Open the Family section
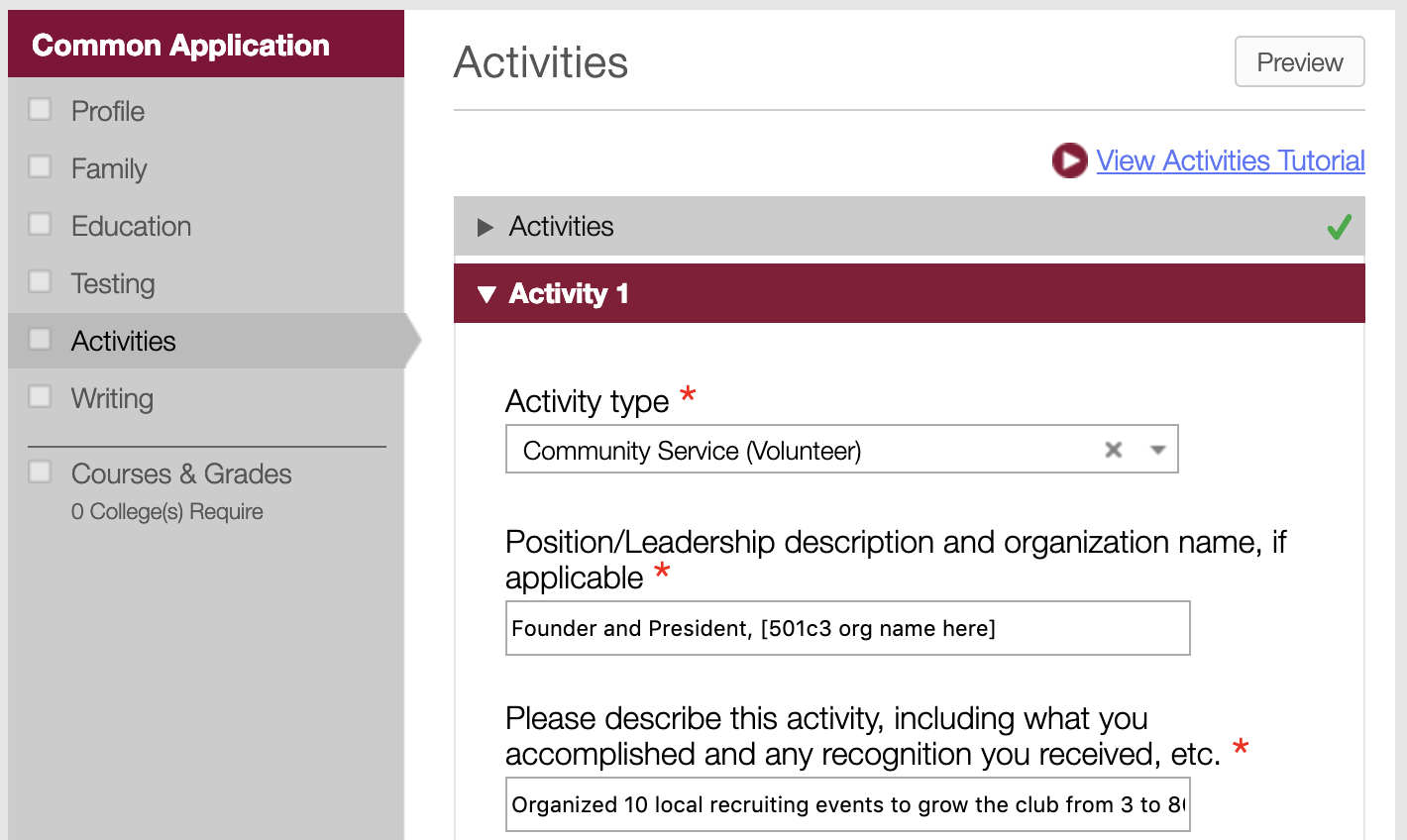Image resolution: width=1407 pixels, height=840 pixels. pos(109,168)
